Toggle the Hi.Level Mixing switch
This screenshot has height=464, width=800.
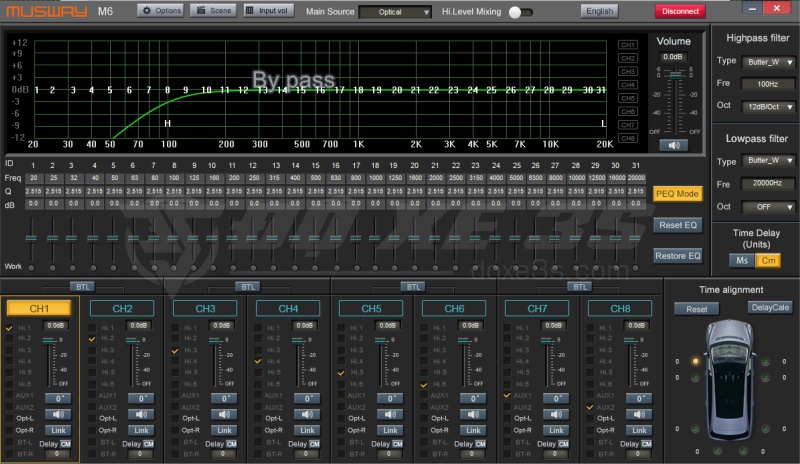tap(521, 12)
